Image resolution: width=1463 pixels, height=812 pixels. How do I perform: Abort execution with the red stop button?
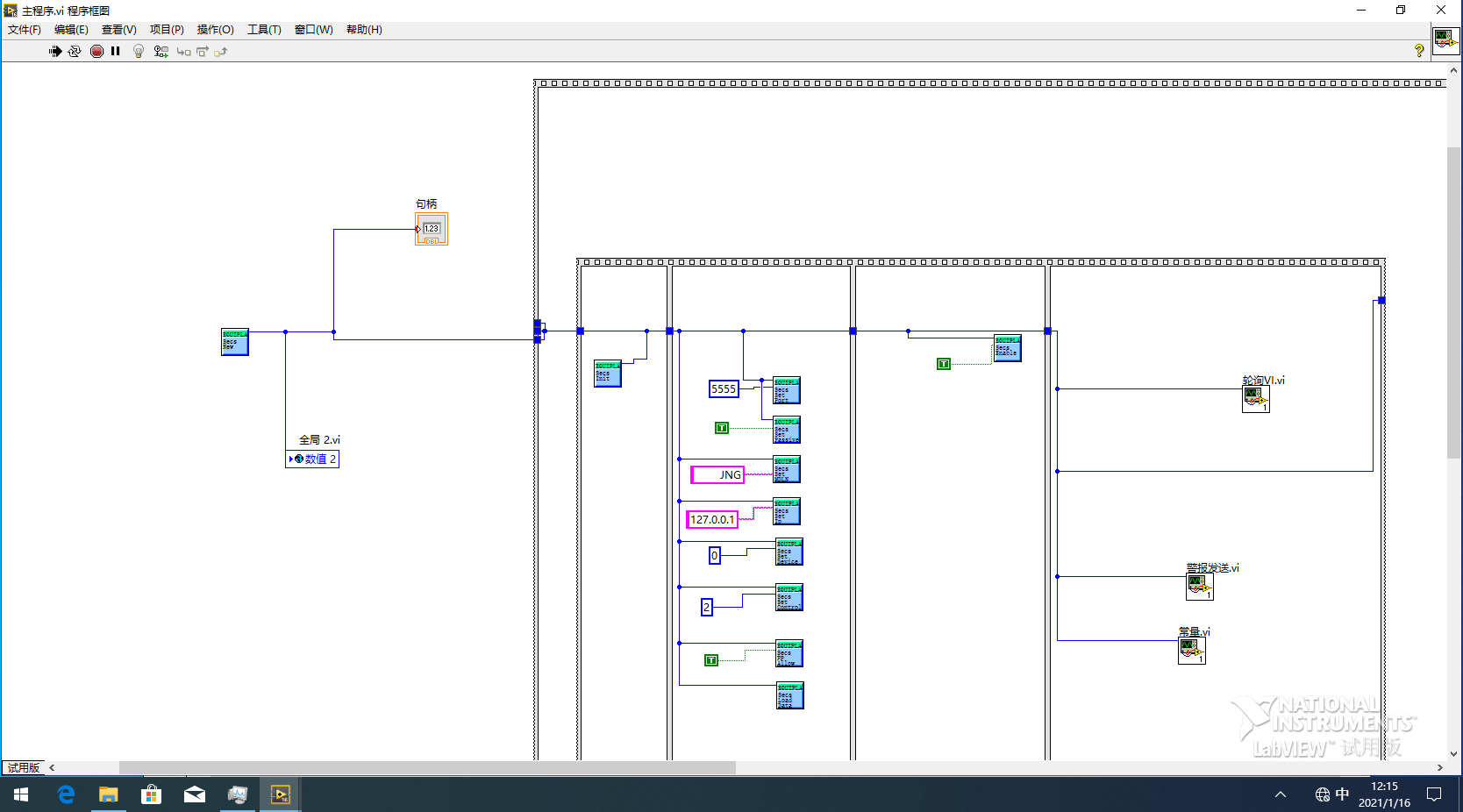(x=96, y=51)
